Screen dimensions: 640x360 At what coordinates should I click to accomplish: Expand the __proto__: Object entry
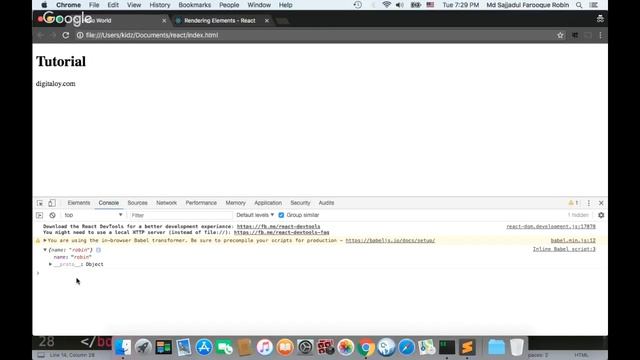51,264
